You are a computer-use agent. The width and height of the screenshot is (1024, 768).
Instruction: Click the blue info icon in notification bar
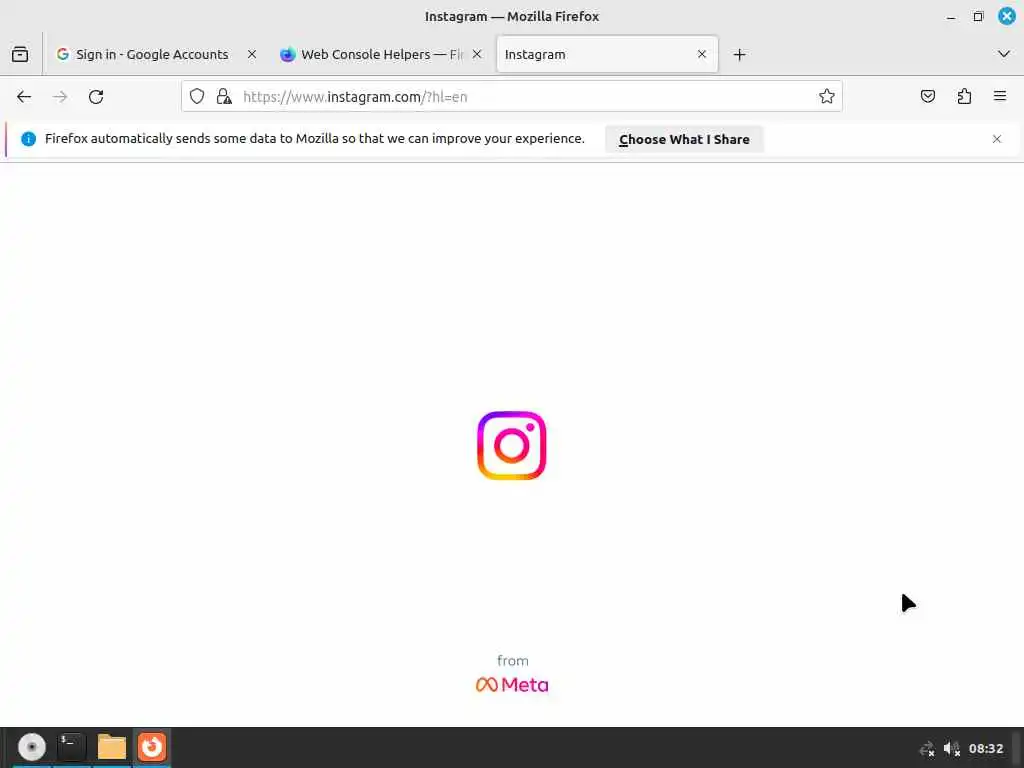(x=28, y=139)
